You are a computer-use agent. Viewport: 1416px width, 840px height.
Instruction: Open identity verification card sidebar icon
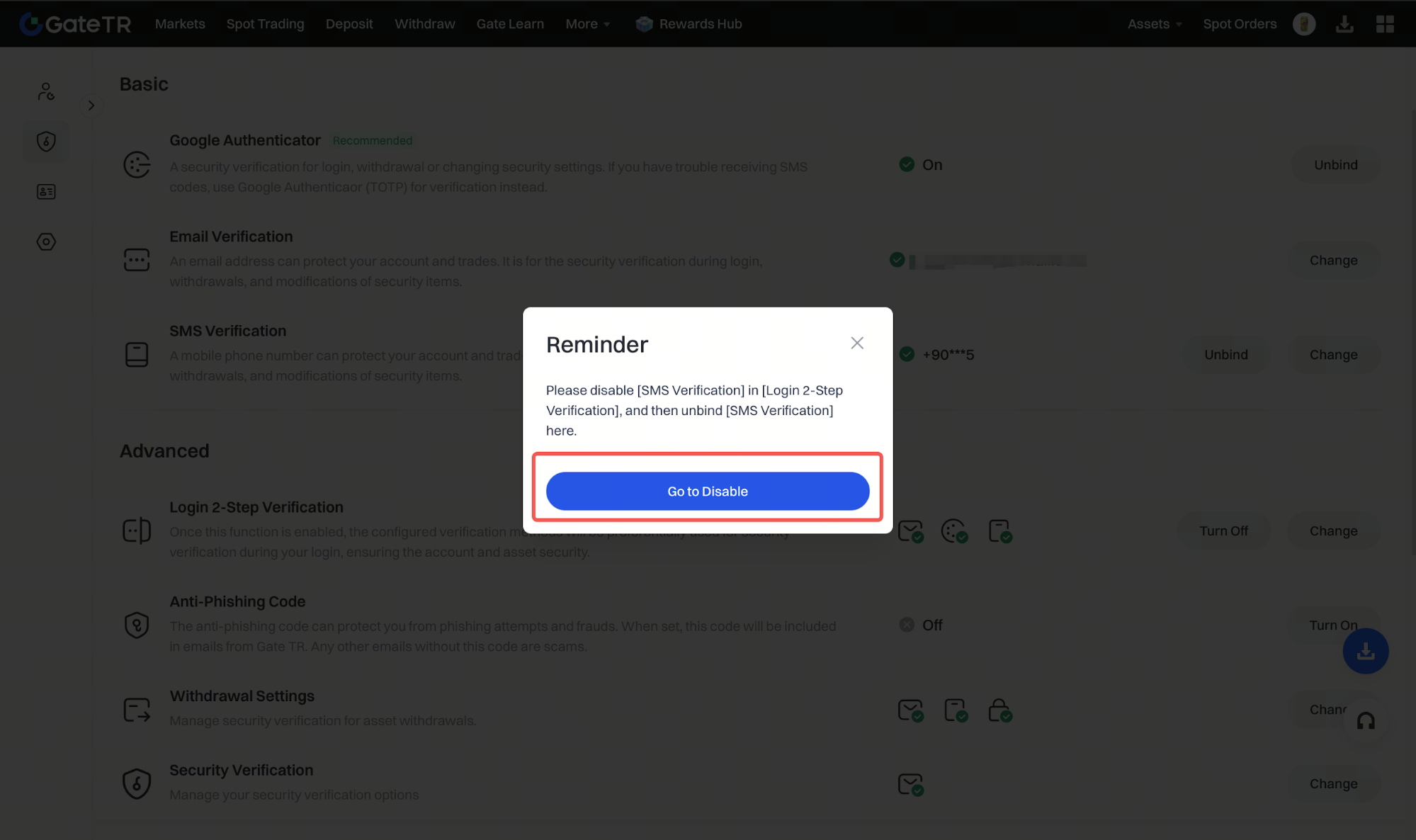46,192
